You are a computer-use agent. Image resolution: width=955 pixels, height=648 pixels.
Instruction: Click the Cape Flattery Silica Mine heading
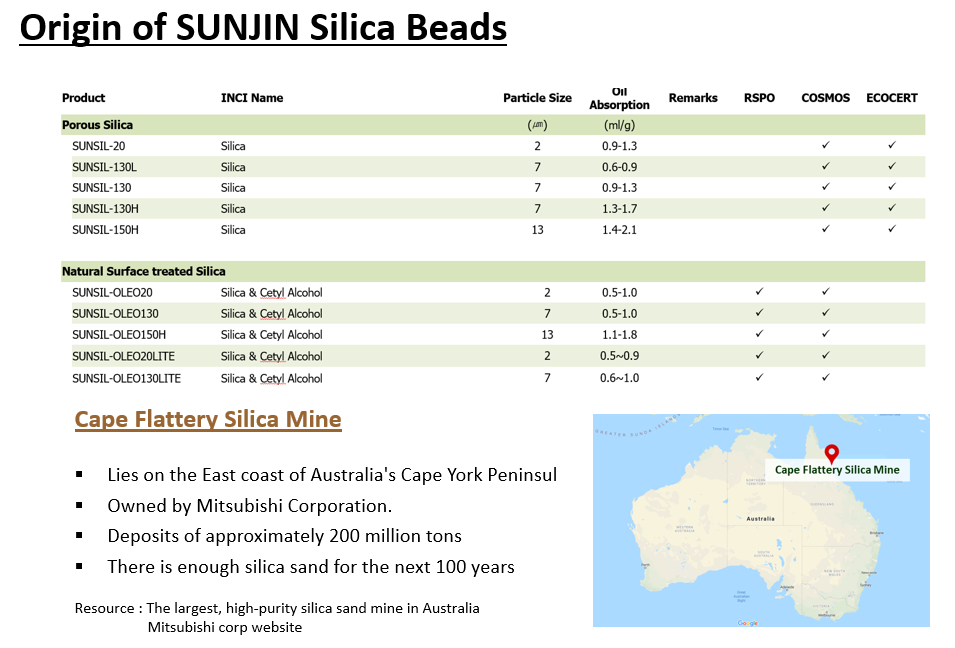click(208, 419)
